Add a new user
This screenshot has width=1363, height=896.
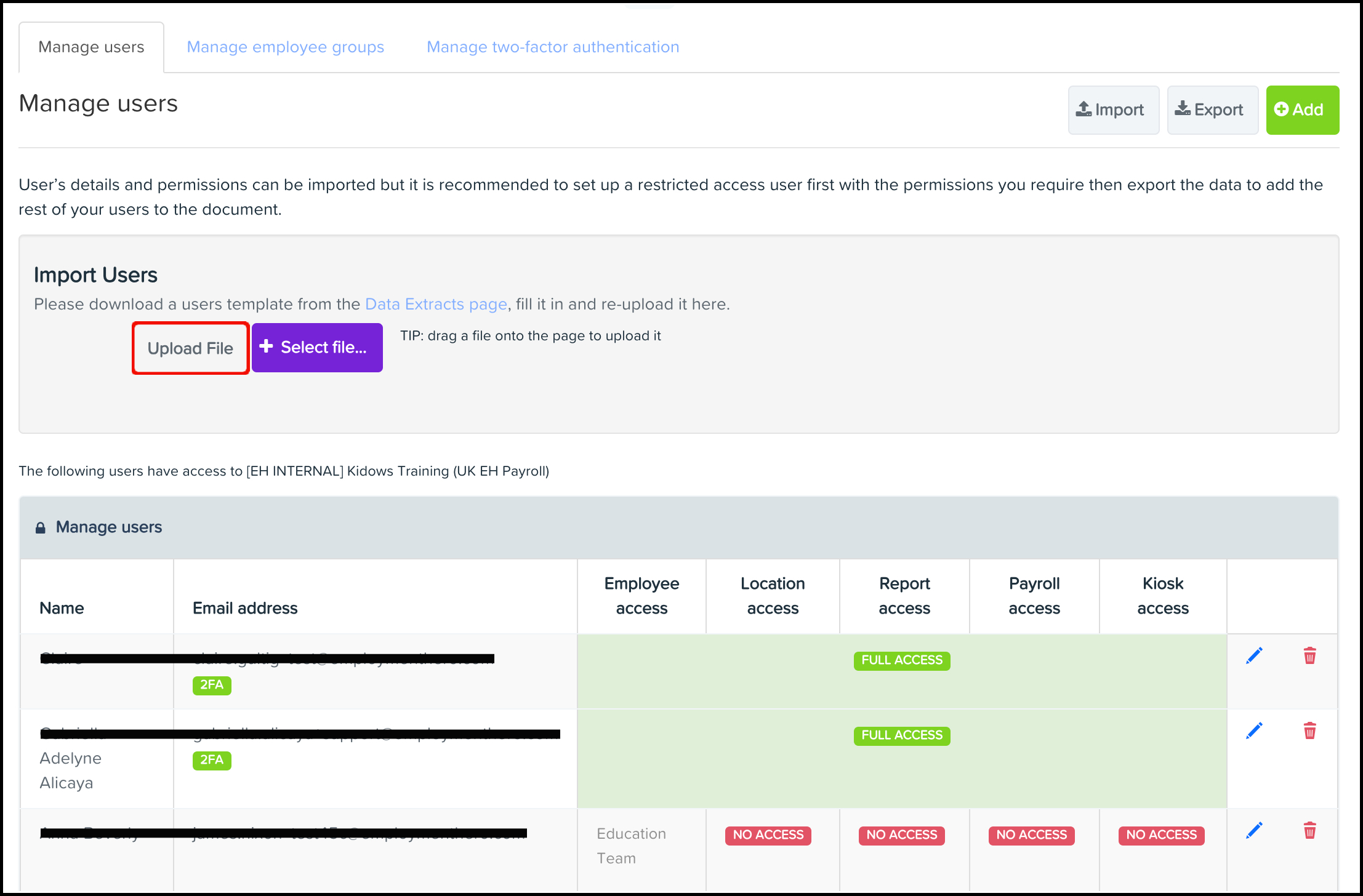pos(1302,110)
